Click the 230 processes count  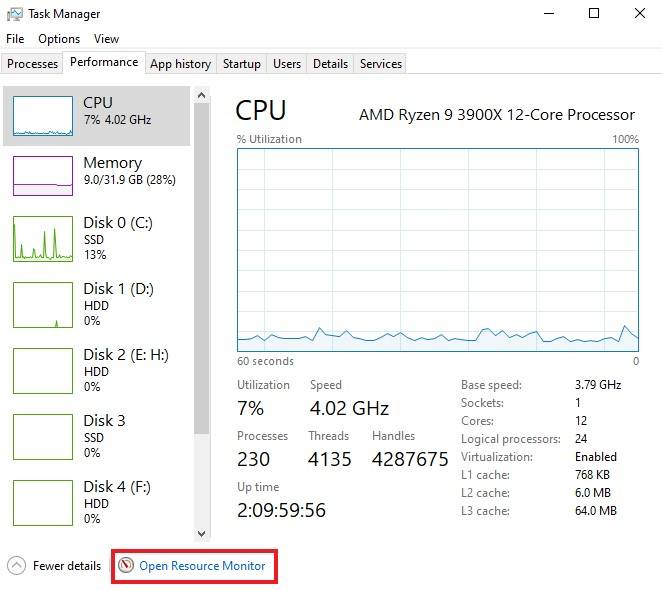tap(253, 459)
